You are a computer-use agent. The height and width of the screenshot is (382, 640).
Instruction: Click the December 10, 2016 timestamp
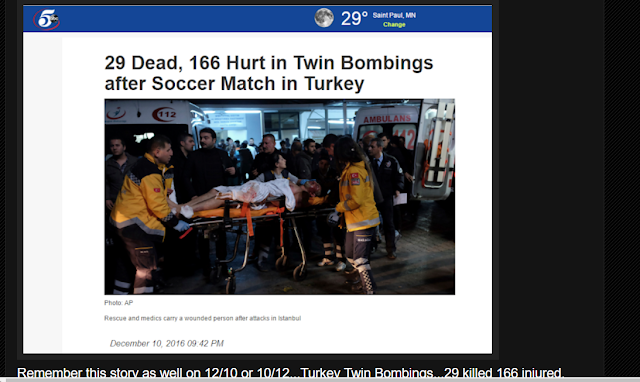click(x=167, y=343)
